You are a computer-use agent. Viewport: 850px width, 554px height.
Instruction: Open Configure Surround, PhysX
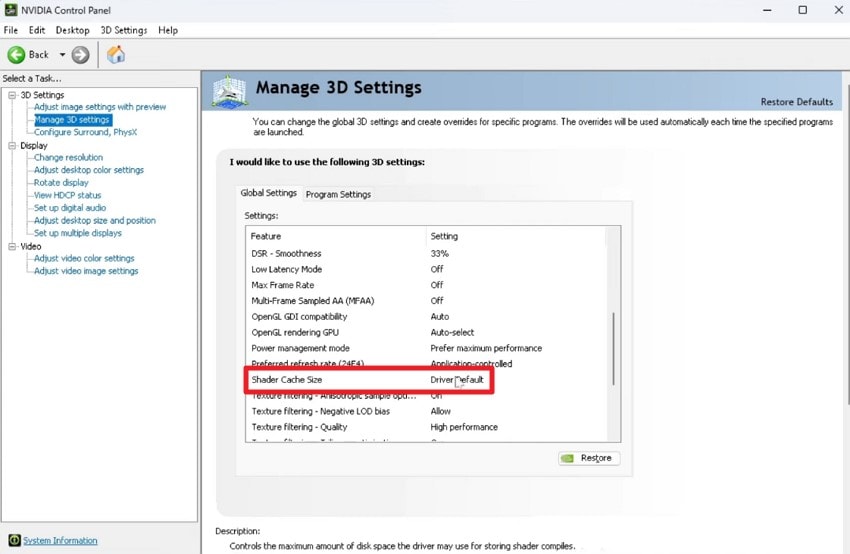[x=86, y=132]
